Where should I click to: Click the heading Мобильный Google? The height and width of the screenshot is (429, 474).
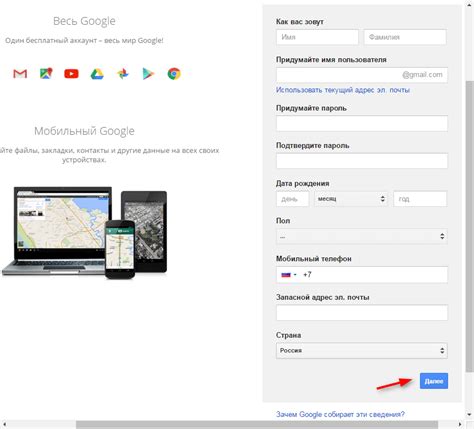click(x=84, y=131)
